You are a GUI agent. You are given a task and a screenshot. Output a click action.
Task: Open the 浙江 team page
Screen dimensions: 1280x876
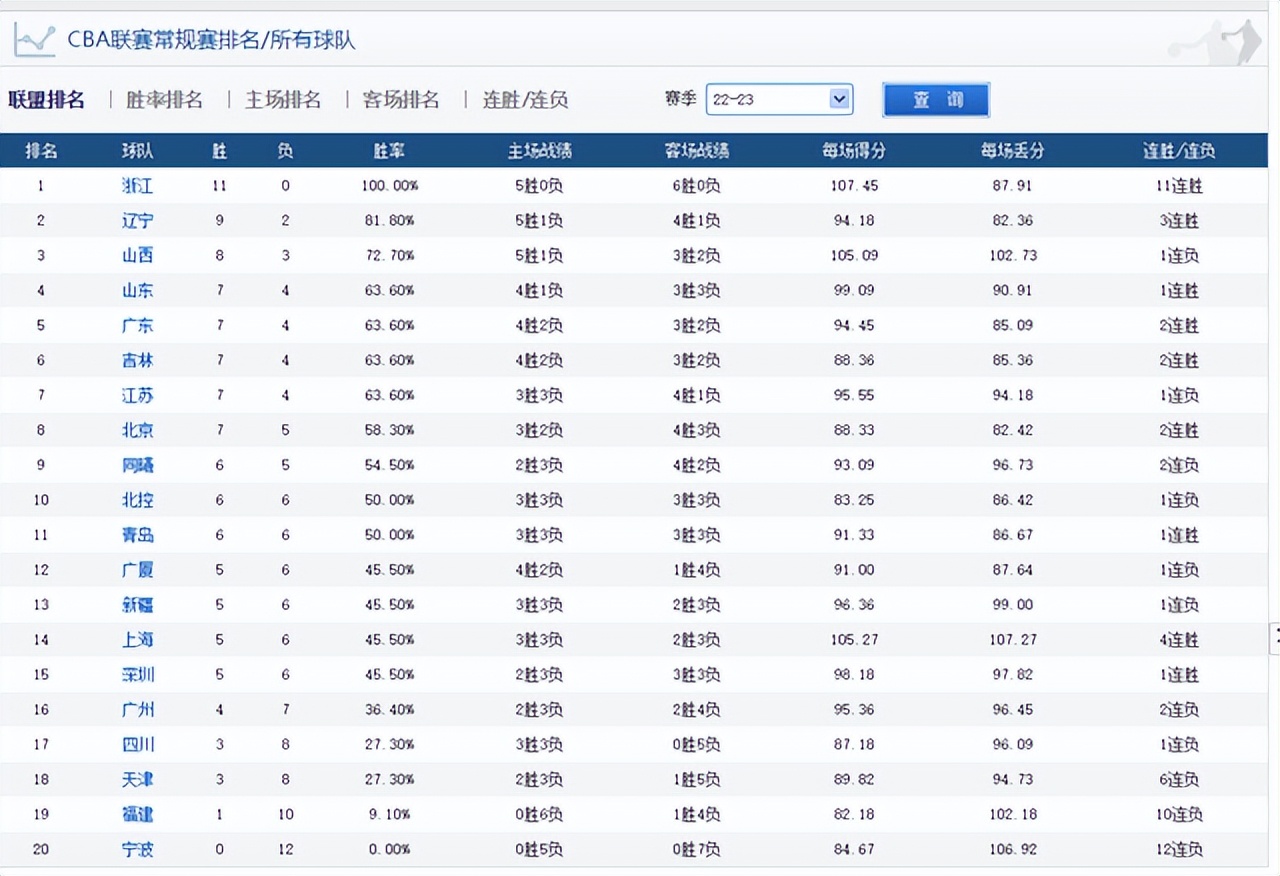point(137,186)
